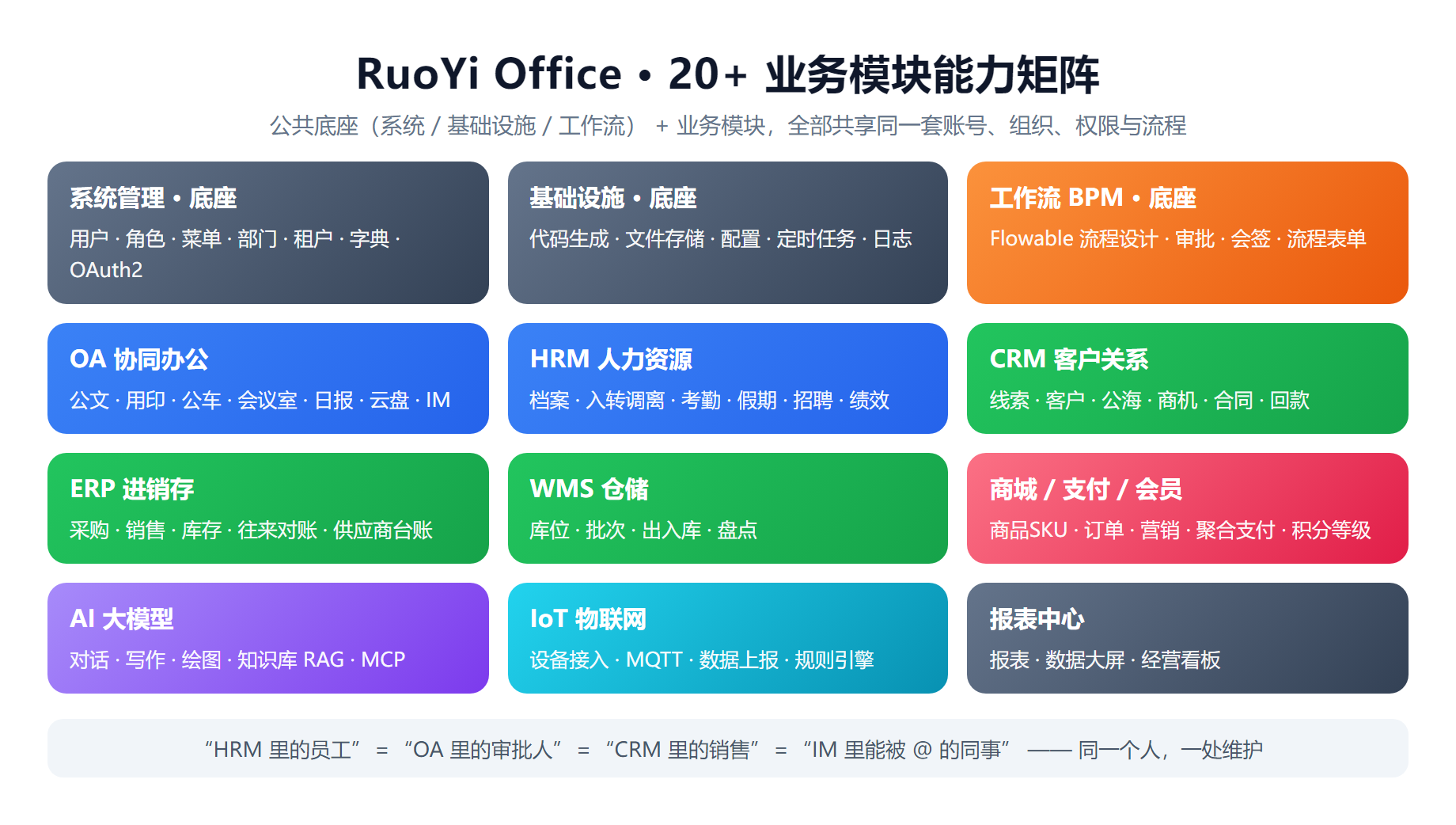
Task: Select the 商城 / 支付 / 会员 heading
Action: (x=1086, y=489)
